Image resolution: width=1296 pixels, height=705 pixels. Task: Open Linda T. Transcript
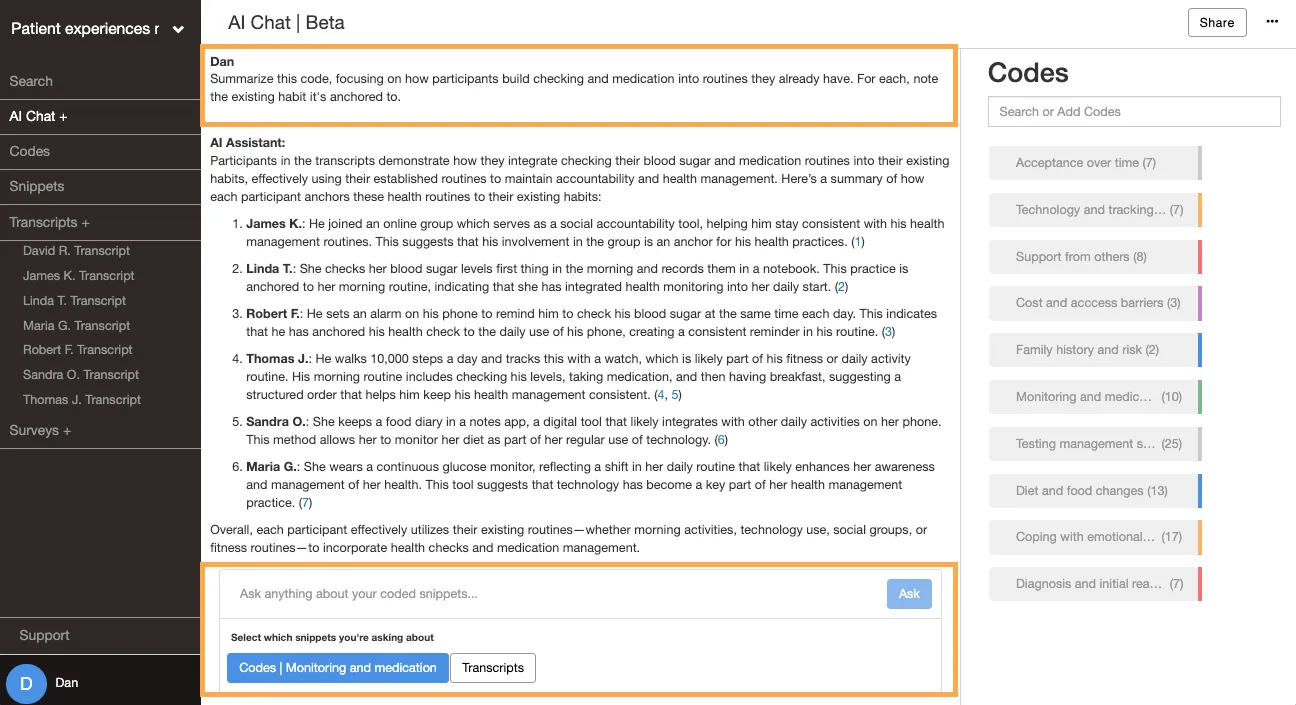[75, 300]
